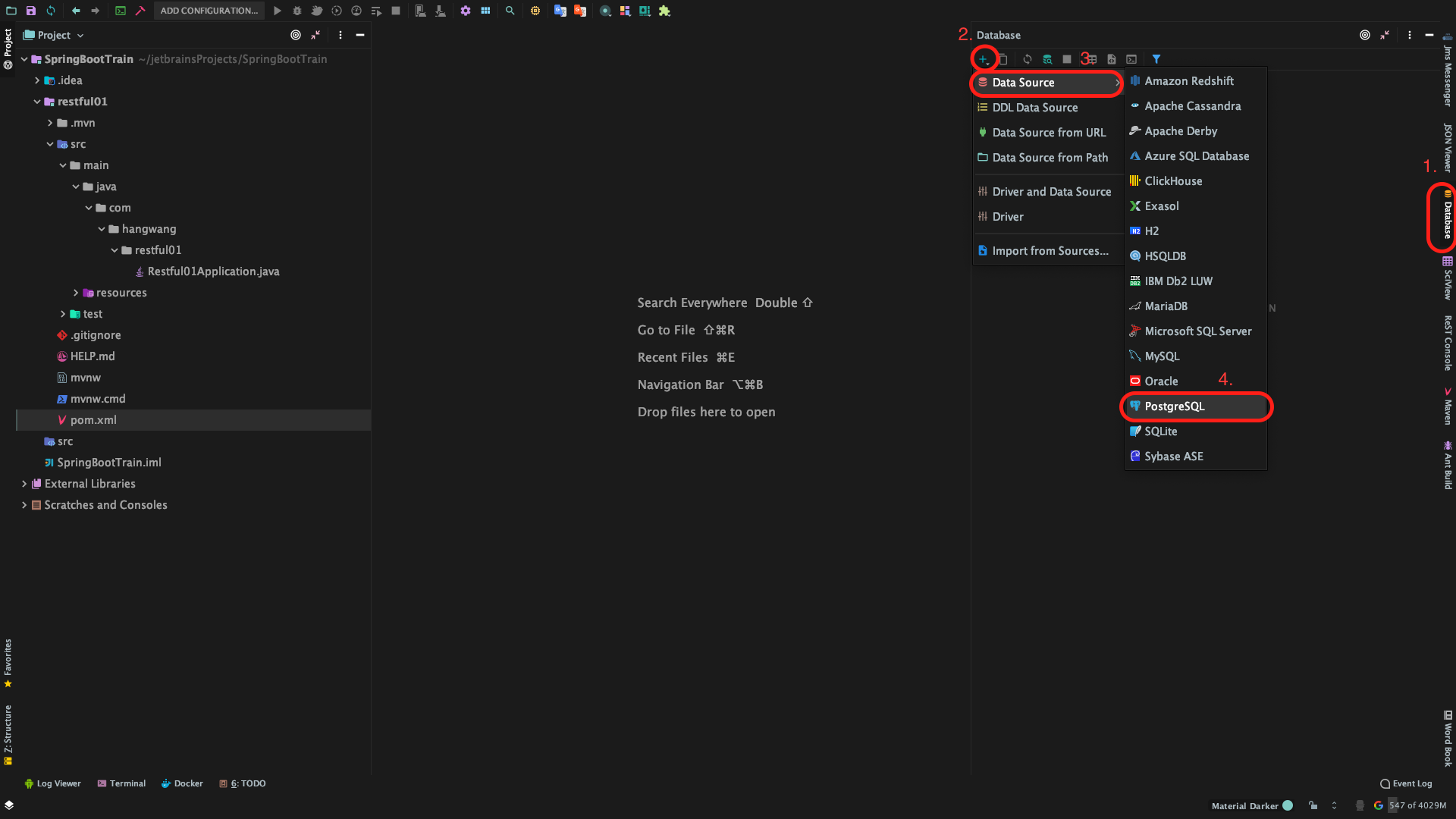Expand the resources folder
Image resolution: width=1456 pixels, height=819 pixels.
76,293
